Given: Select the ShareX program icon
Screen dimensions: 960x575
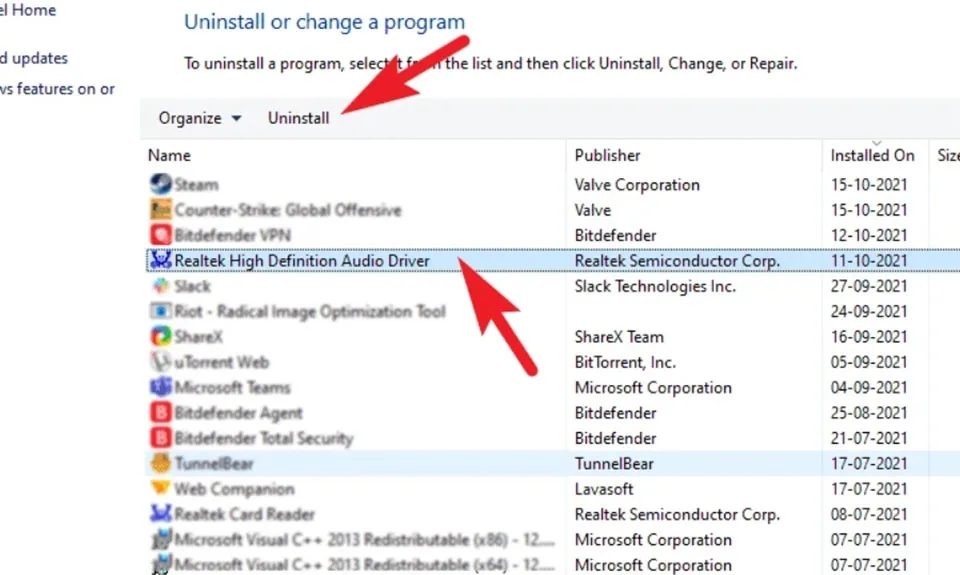Looking at the screenshot, I should point(160,337).
